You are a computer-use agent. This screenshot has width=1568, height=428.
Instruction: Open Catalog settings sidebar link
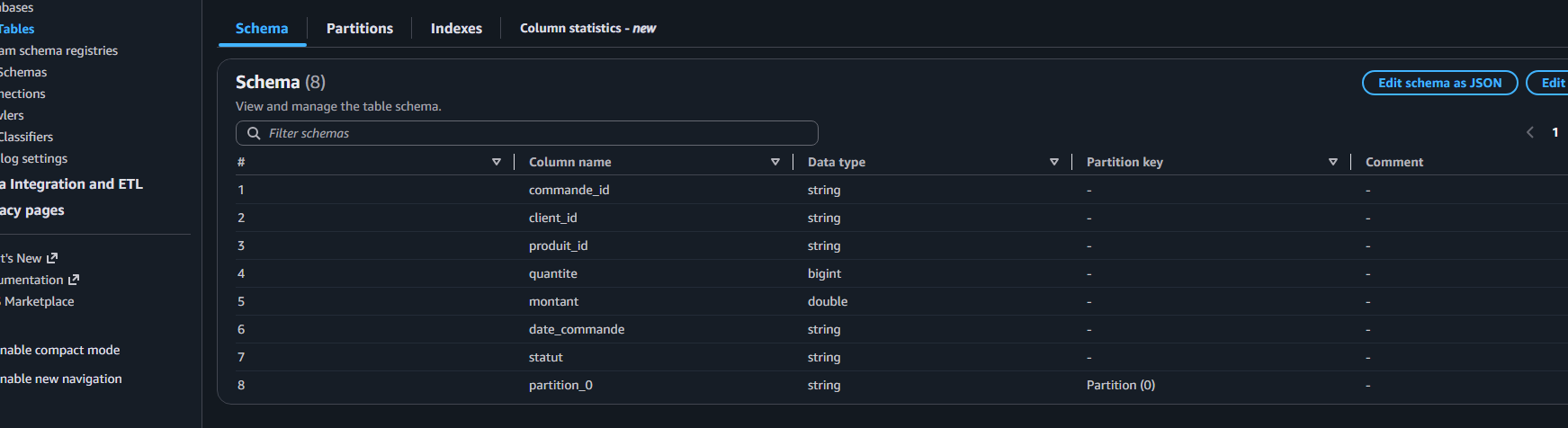pos(33,158)
